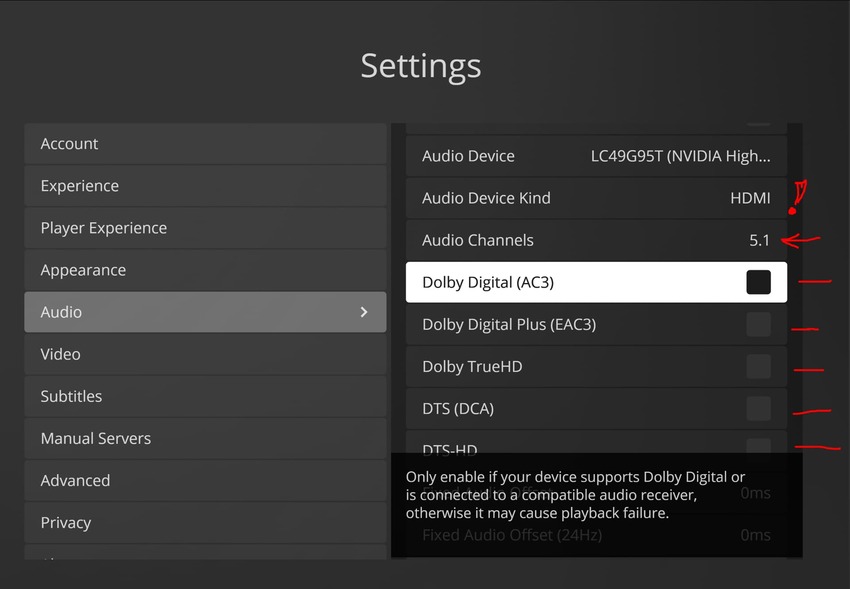Click the chevron arrow on the Audio category
850x589 pixels.
364,312
